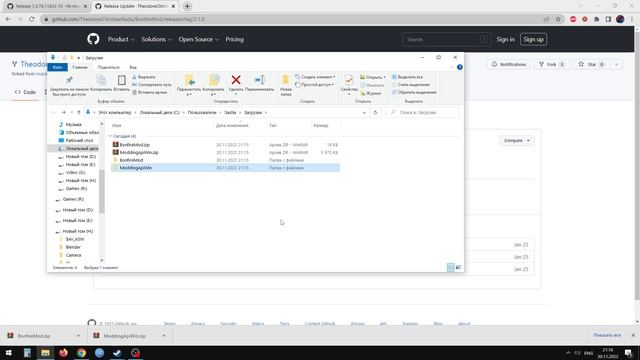
Task: Click the Notifications button on GitHub
Action: 509,64
